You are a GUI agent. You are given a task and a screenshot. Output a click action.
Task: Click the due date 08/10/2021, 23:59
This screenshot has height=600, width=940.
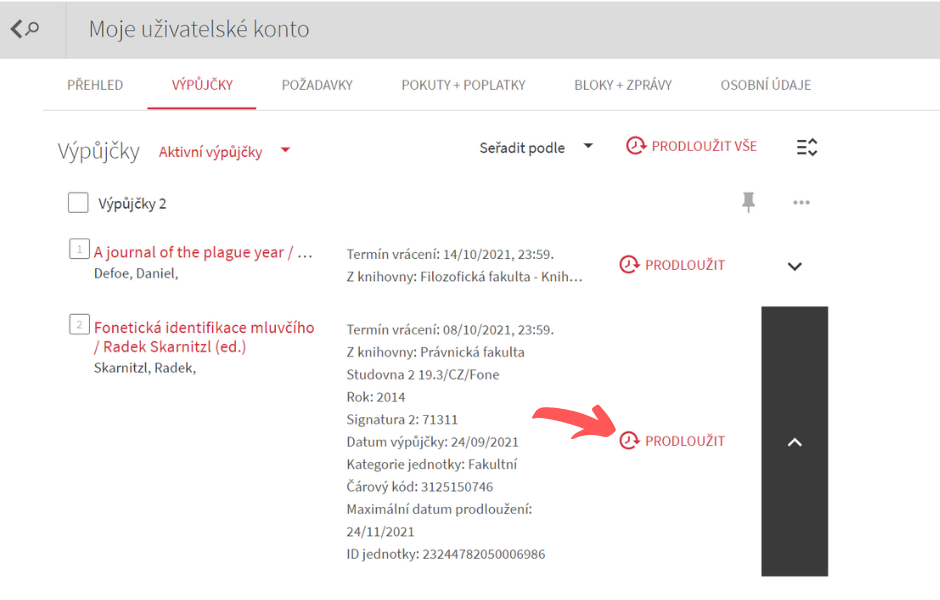498,330
